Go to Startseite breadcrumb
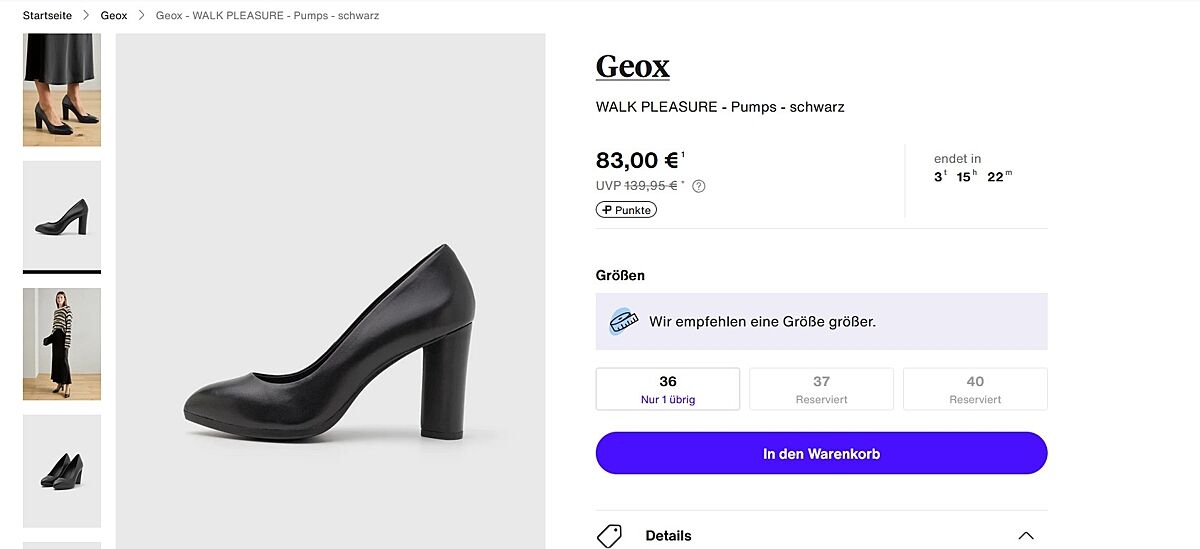Image resolution: width=1200 pixels, height=549 pixels. pyautogui.click(x=47, y=16)
